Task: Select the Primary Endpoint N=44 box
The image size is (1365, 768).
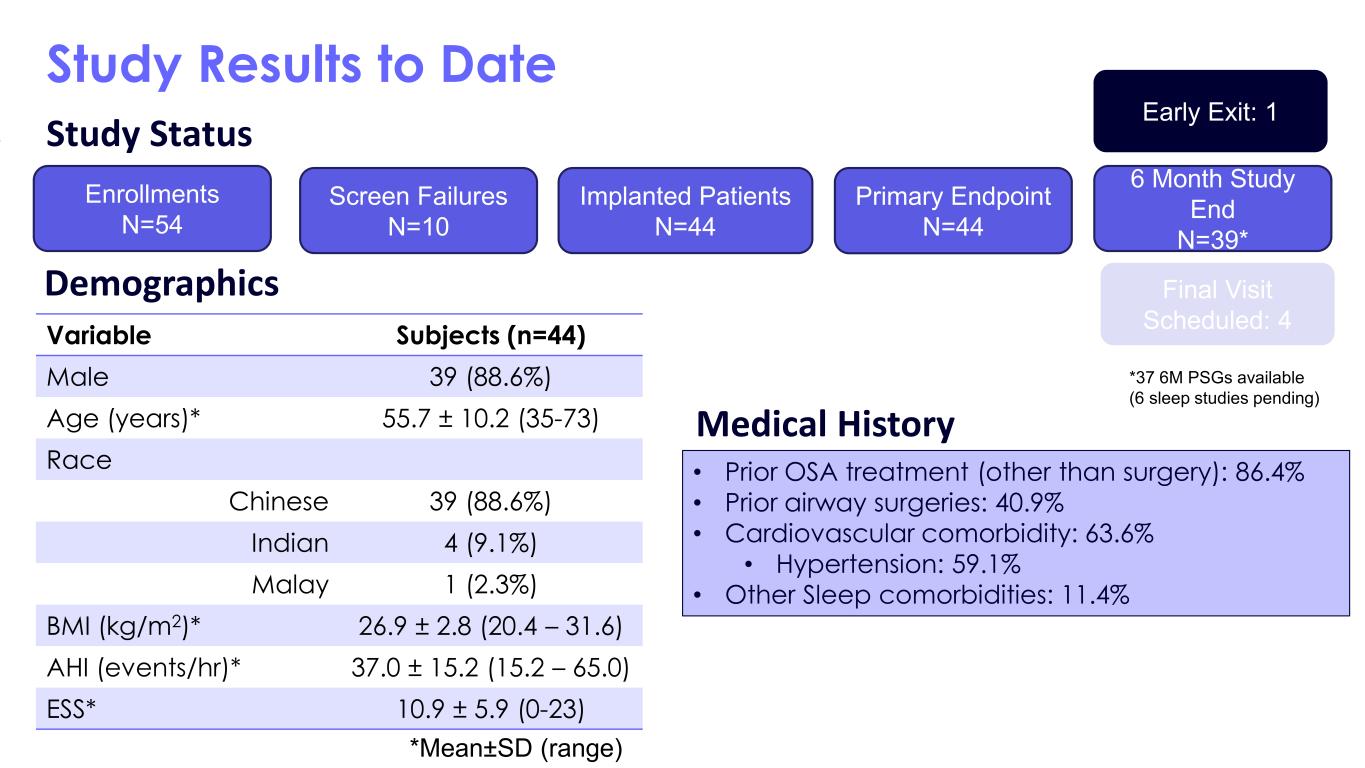Action: (x=953, y=210)
